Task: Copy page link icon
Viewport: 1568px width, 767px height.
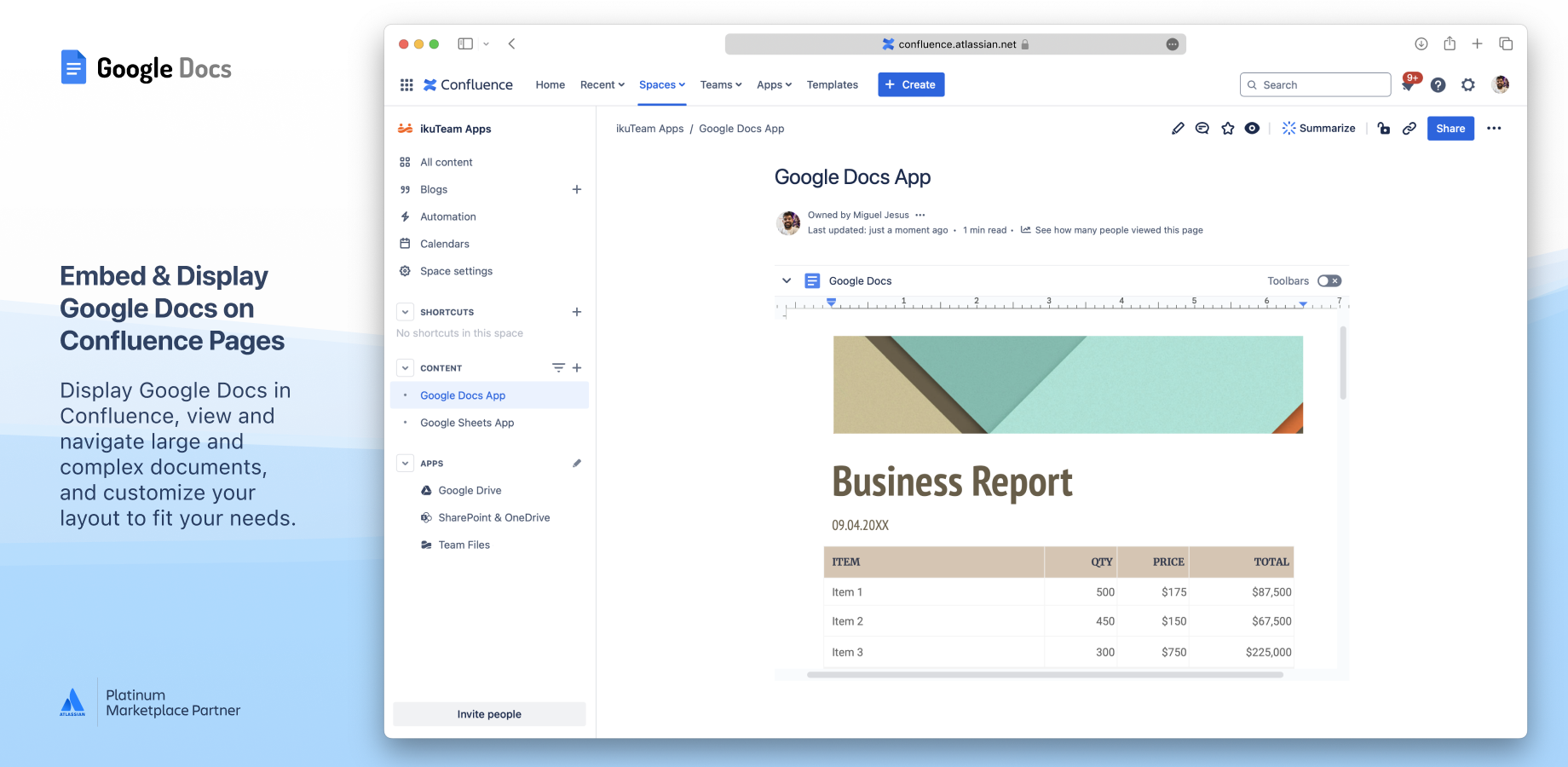Action: [1409, 129]
